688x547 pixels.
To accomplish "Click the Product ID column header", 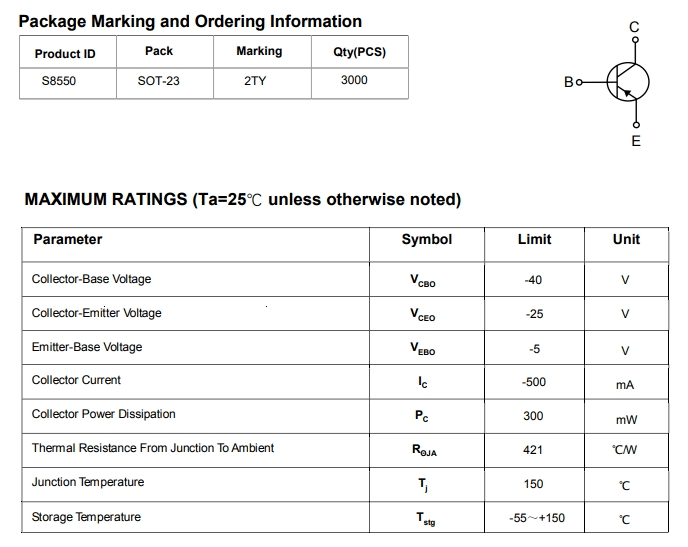I will click(65, 53).
